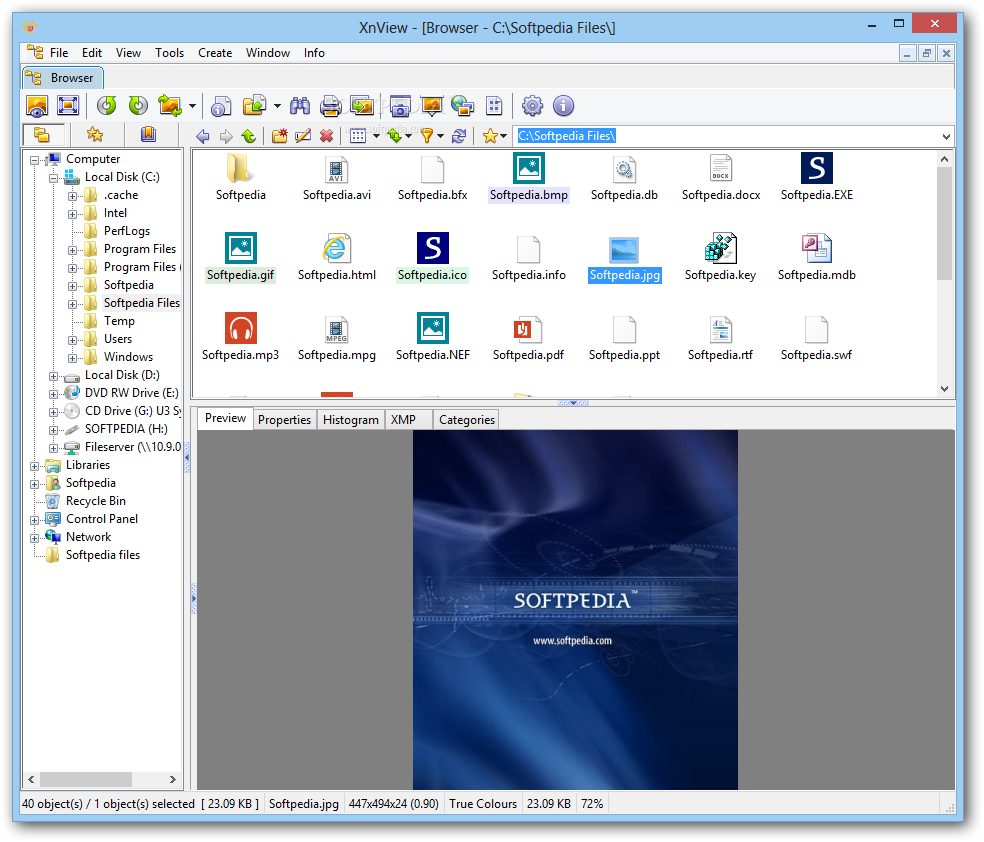Image resolution: width=984 pixels, height=842 pixels.
Task: Click the About info icon
Action: coord(563,105)
